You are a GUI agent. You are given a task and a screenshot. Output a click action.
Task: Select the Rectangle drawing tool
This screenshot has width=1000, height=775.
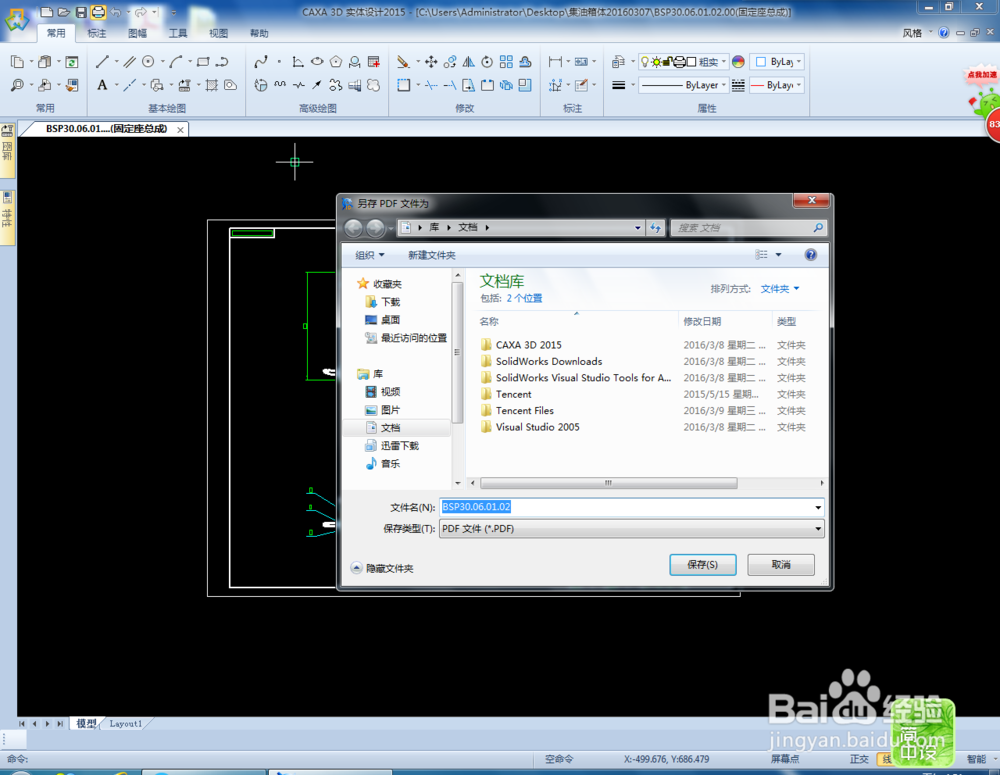coord(203,61)
